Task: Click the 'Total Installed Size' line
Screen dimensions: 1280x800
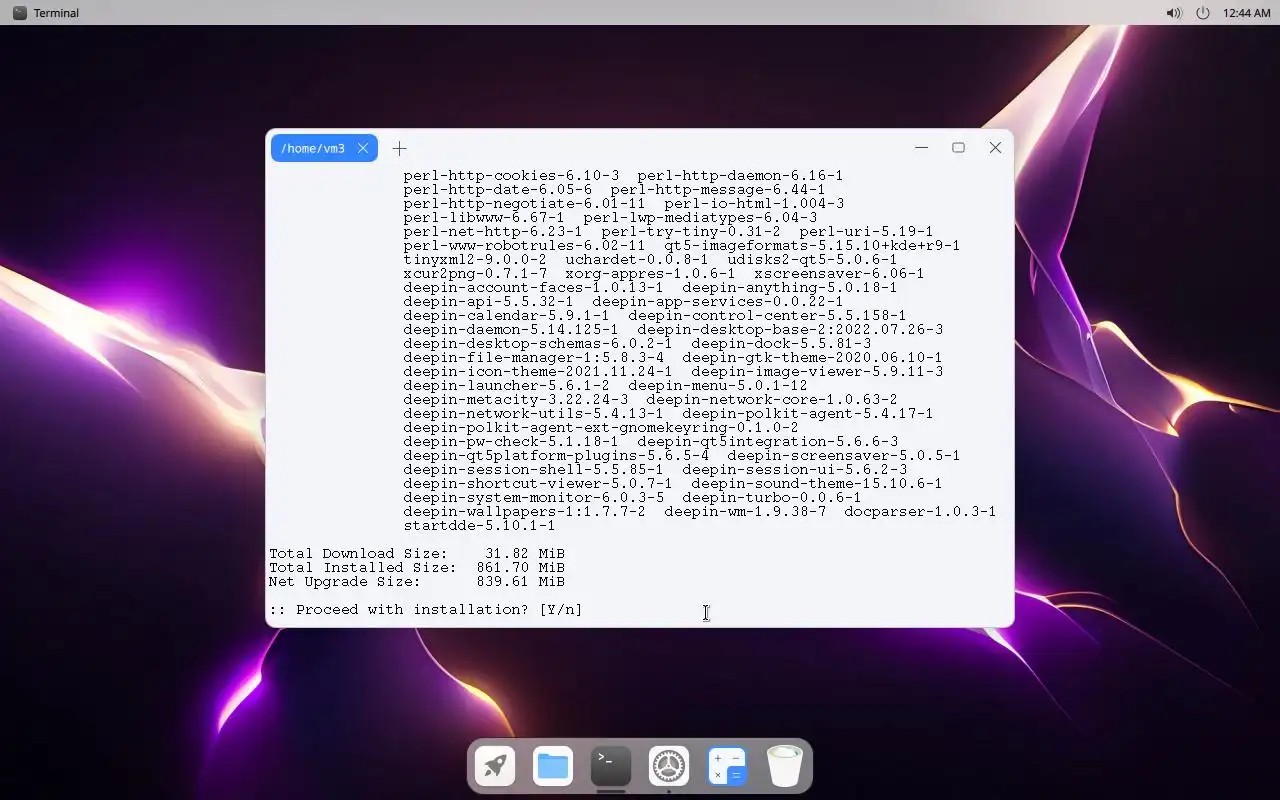Action: coord(417,567)
